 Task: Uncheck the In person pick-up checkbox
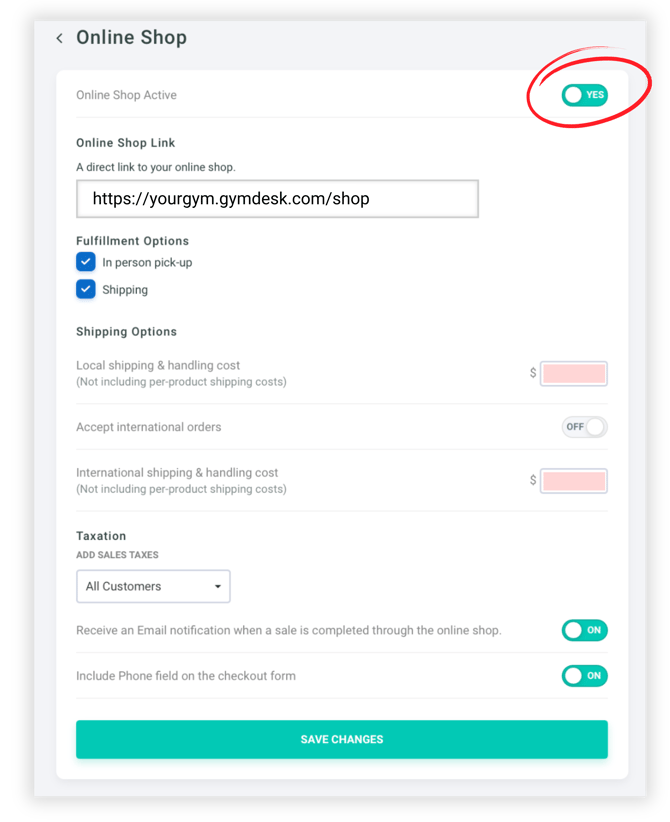pyautogui.click(x=86, y=262)
